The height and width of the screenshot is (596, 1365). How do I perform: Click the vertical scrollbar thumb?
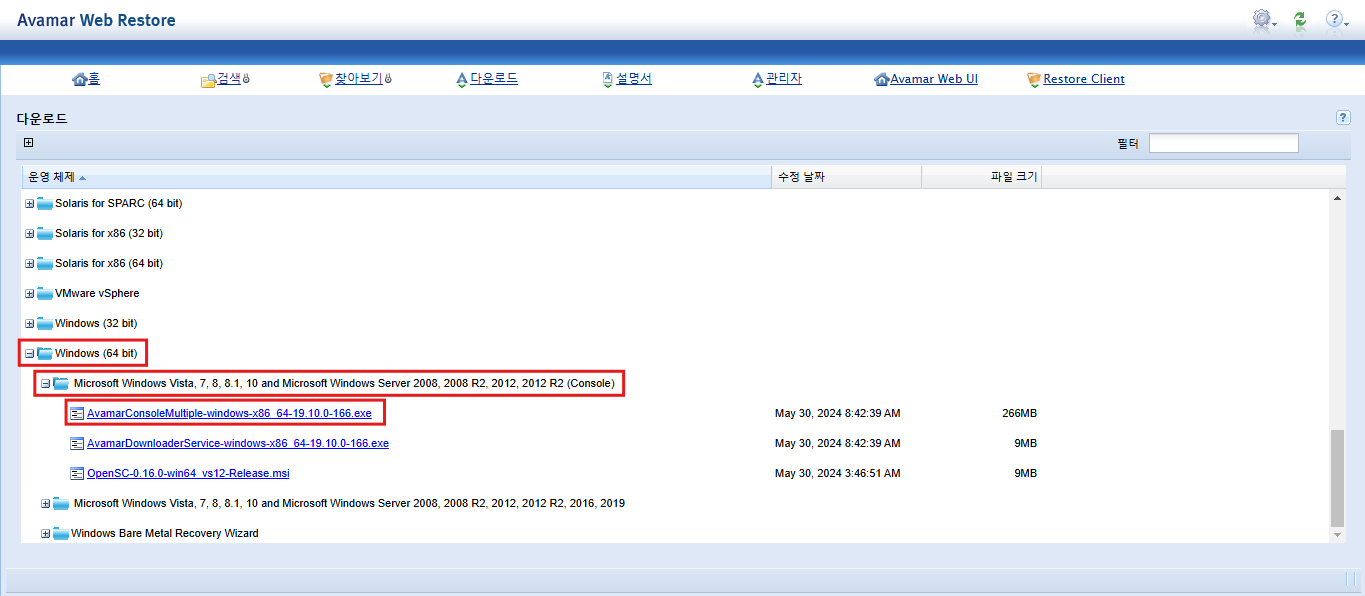(x=1337, y=478)
